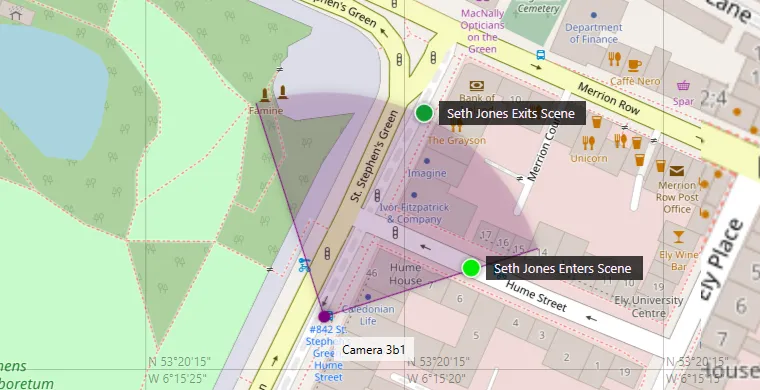Click the Unicorn restaurant fork-and-knife icon
The width and height of the screenshot is (760, 390).
click(588, 142)
